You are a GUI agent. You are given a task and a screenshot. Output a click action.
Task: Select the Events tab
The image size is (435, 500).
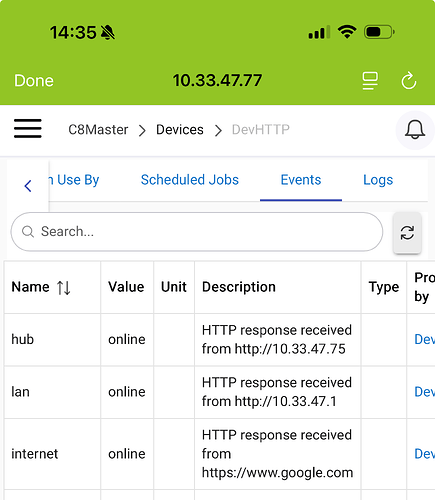(301, 180)
